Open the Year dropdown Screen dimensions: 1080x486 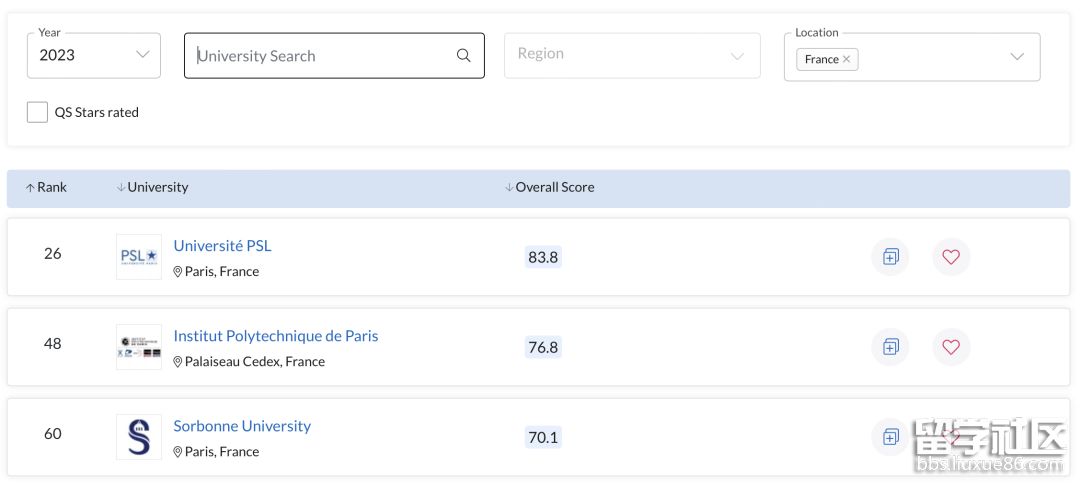[93, 55]
